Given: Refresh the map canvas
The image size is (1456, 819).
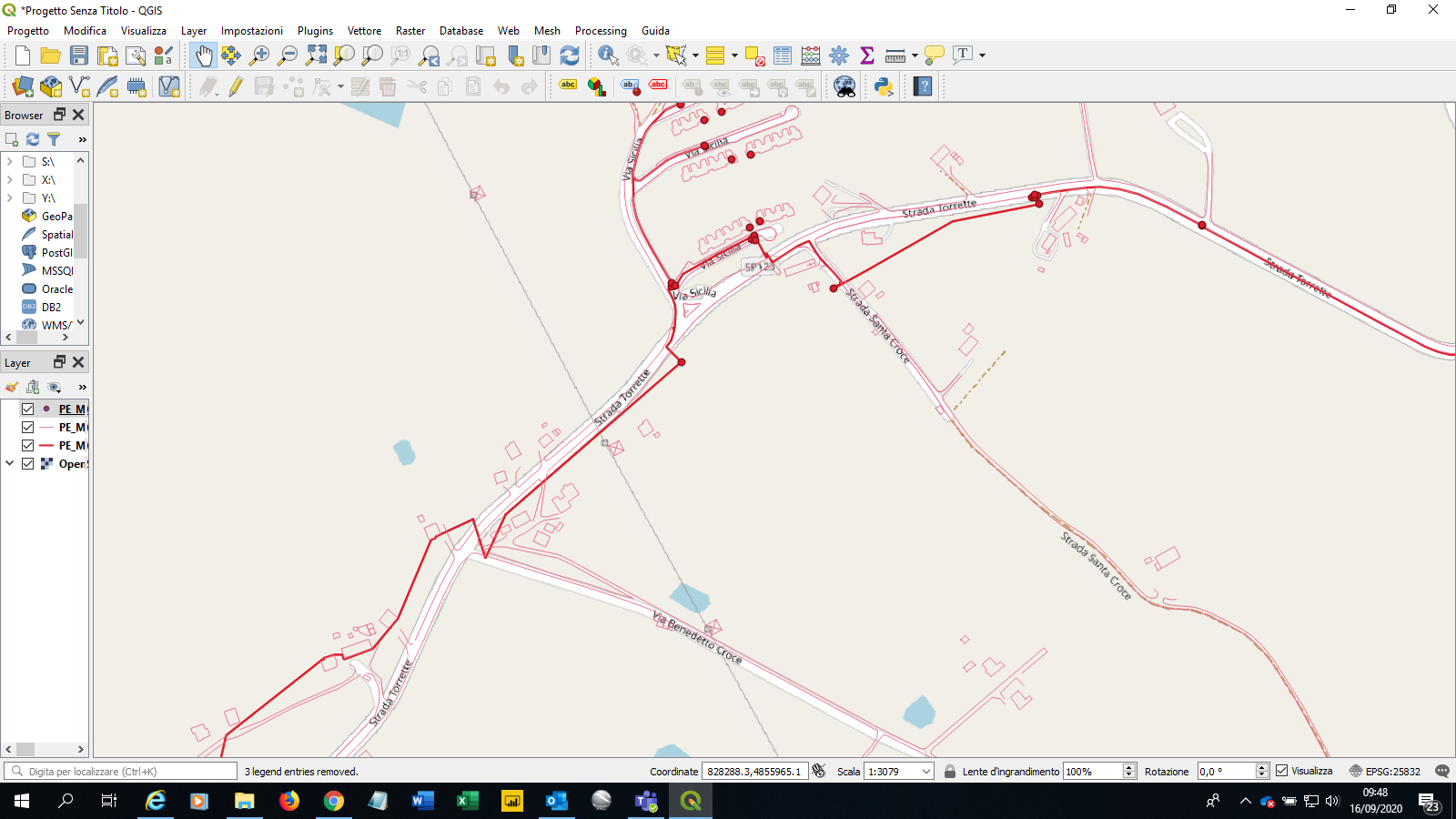Looking at the screenshot, I should point(570,56).
